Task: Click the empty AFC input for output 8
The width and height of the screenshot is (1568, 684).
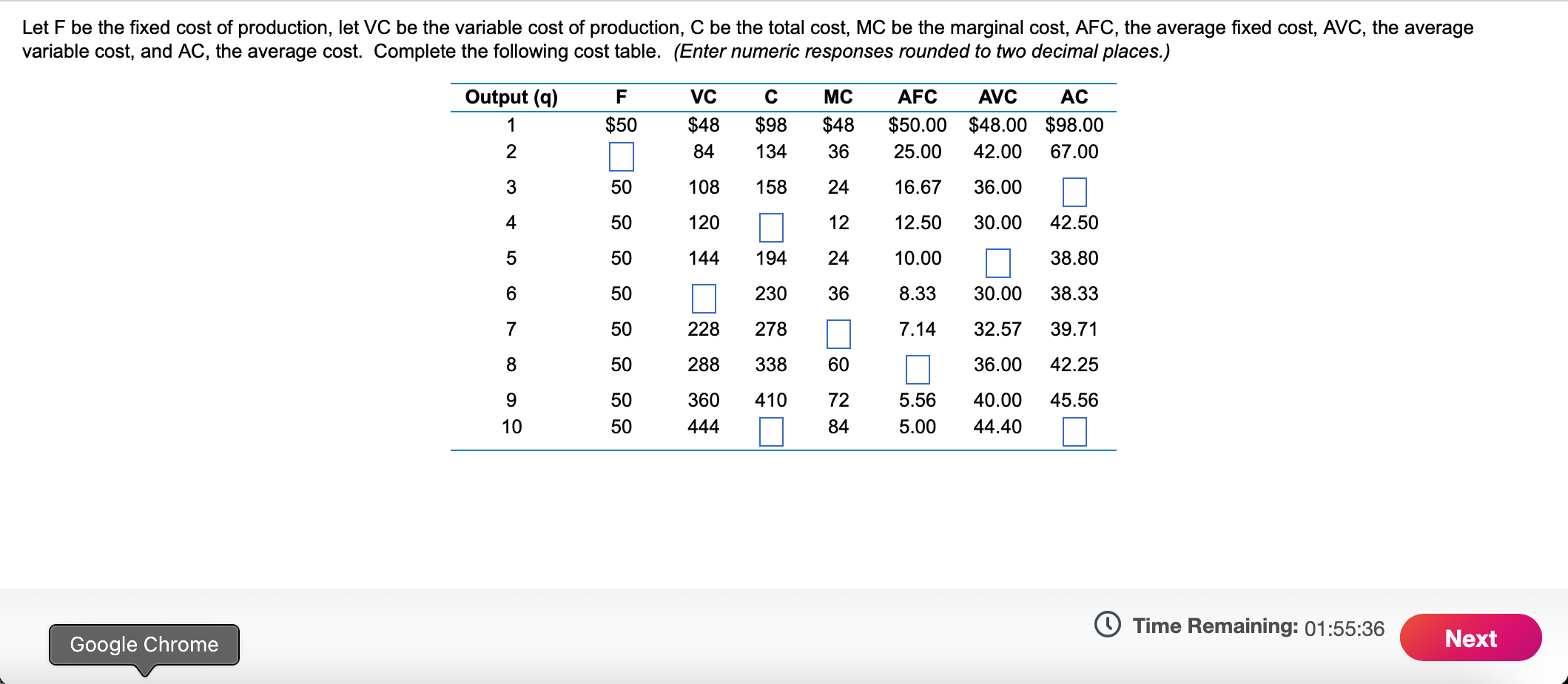Action: click(918, 370)
